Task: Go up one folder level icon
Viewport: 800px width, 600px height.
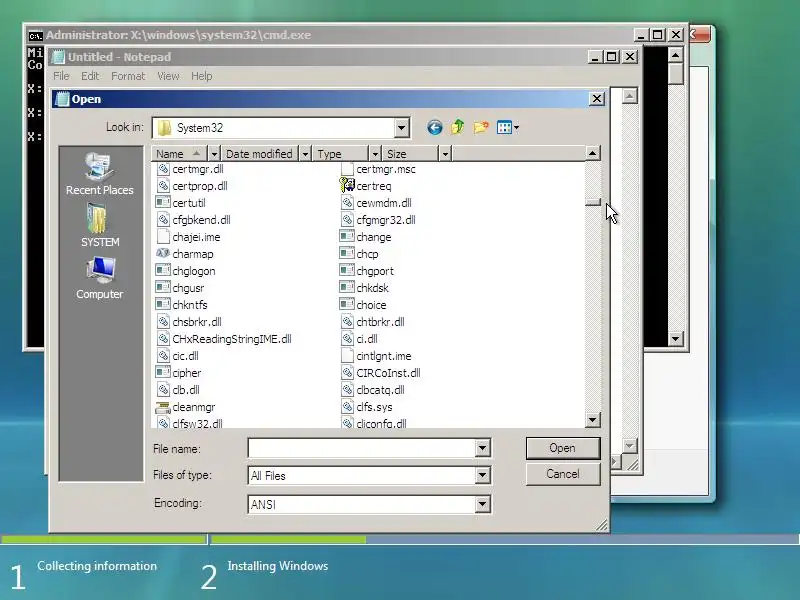Action: pos(458,127)
